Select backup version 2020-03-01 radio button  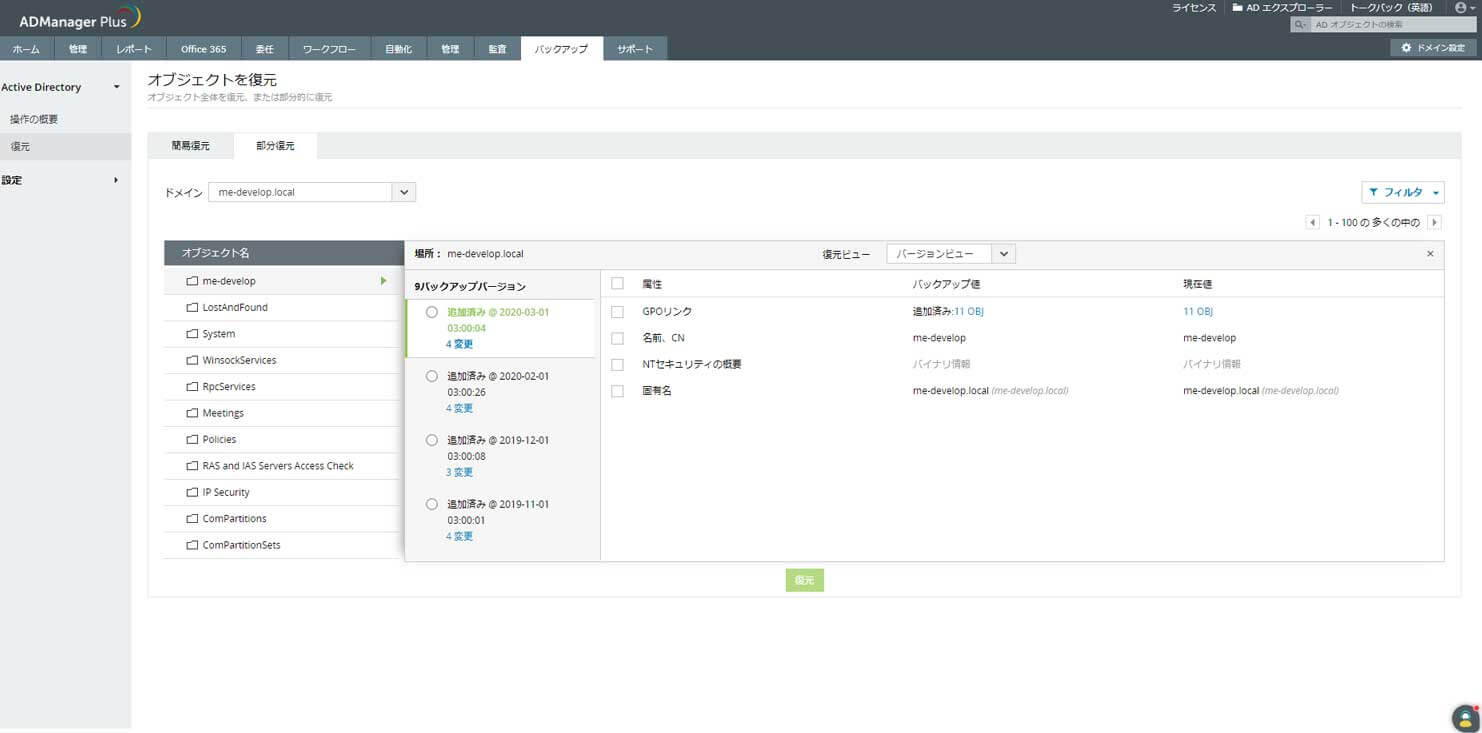click(432, 312)
